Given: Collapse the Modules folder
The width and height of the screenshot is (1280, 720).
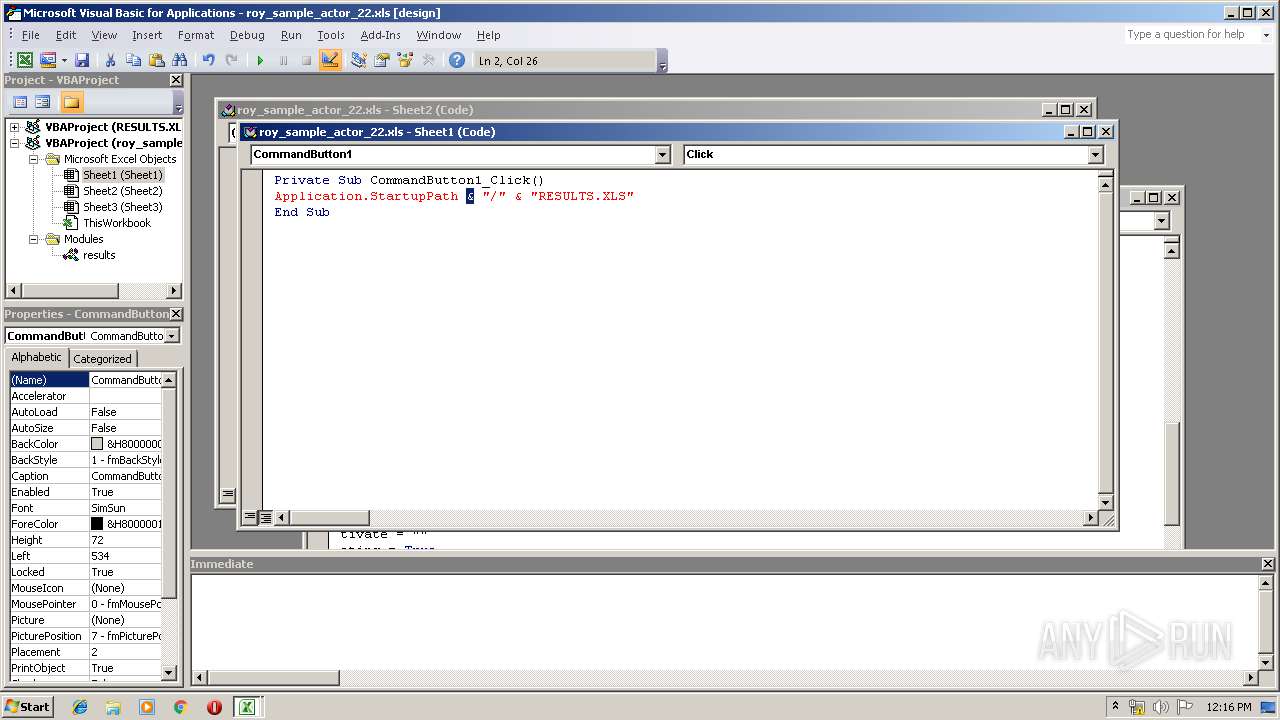Looking at the screenshot, I should (33, 239).
